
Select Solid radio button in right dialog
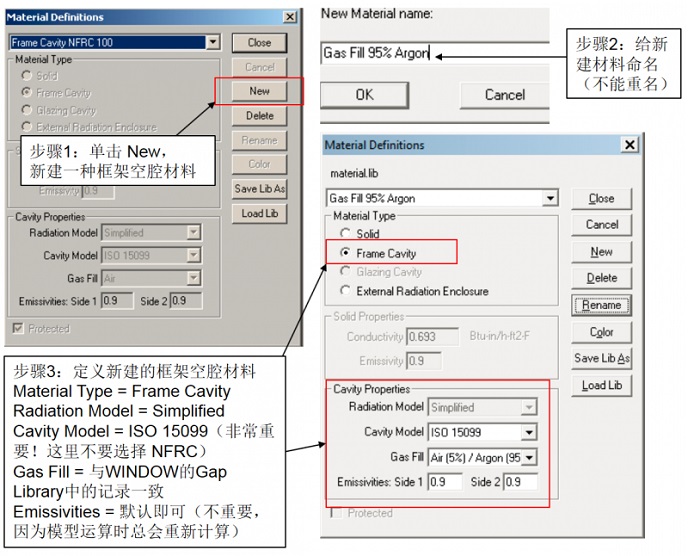(x=345, y=233)
